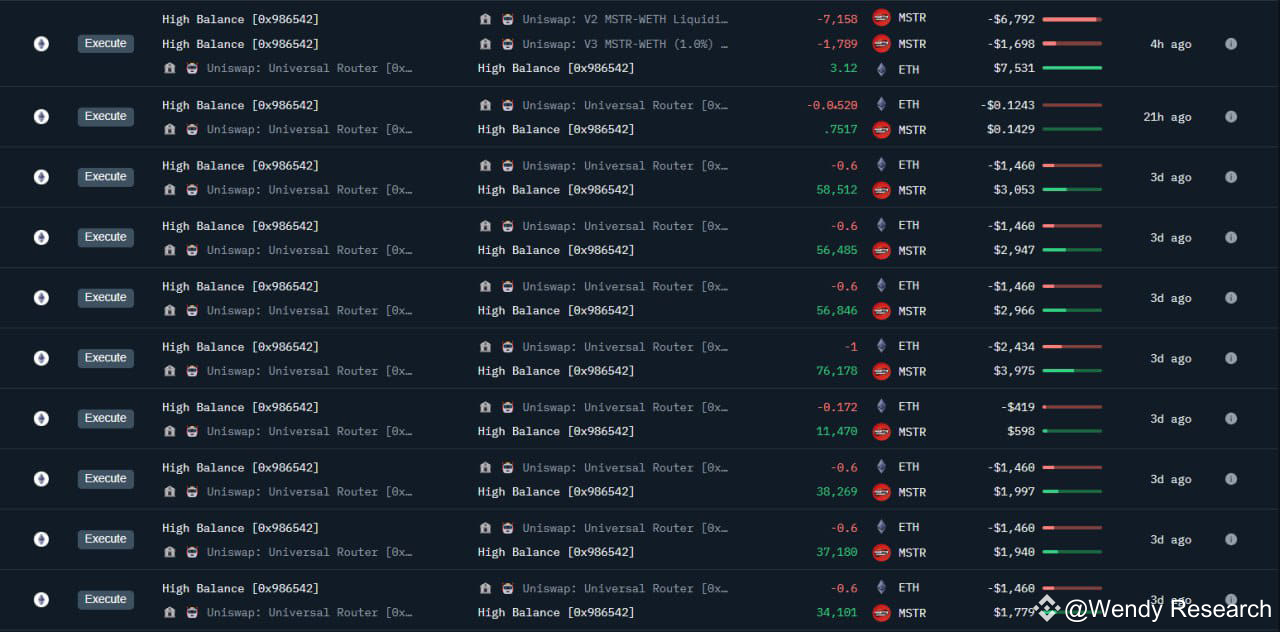Select the MSTR icon beside the 76,178 value
Image resolution: width=1280 pixels, height=632 pixels.
point(880,371)
